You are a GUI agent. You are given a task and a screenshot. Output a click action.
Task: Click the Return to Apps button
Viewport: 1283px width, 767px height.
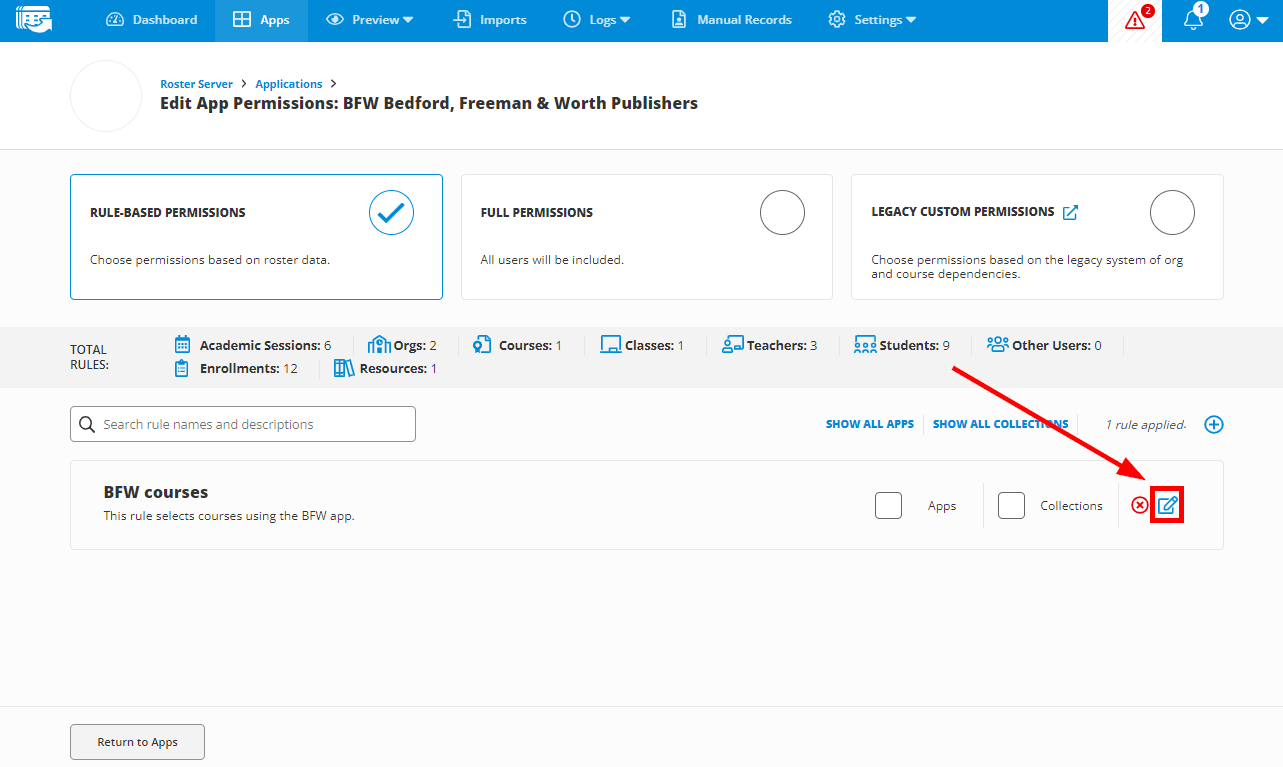click(x=137, y=741)
